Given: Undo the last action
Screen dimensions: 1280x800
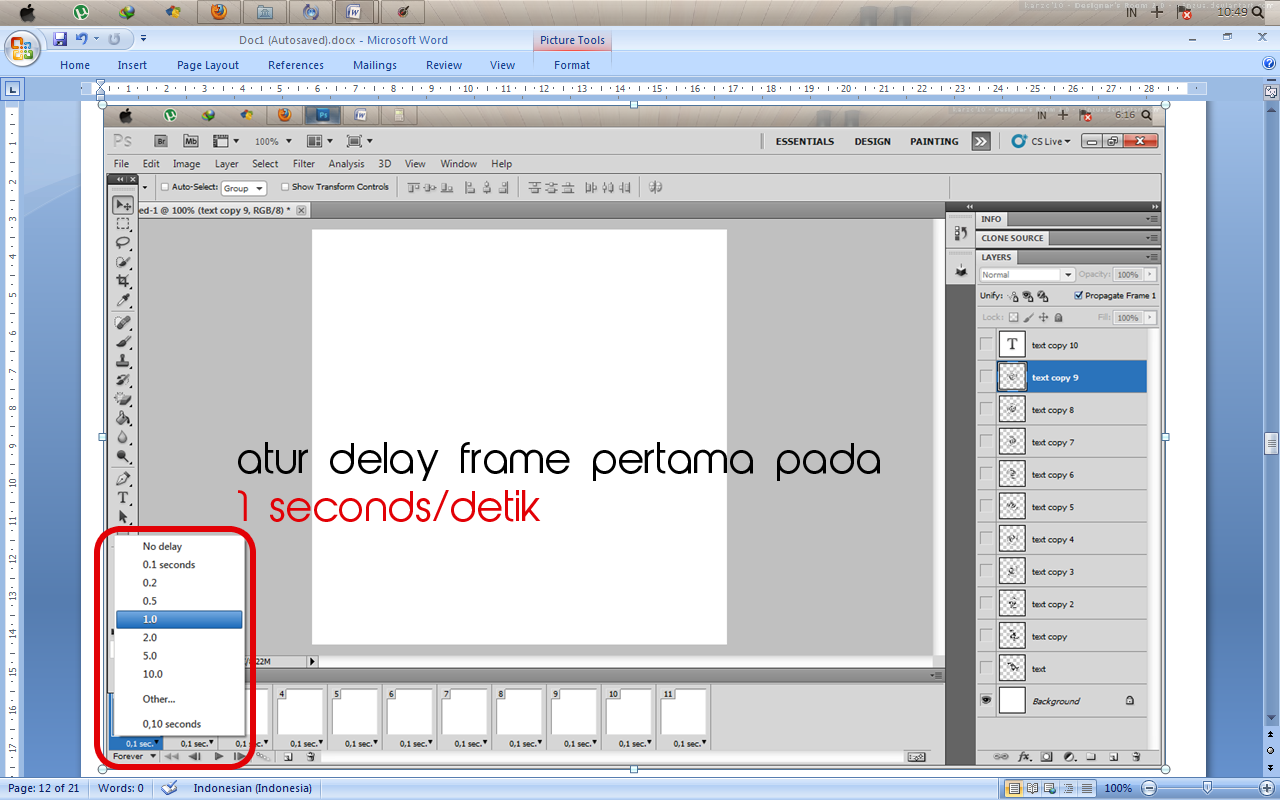Looking at the screenshot, I should point(81,39).
